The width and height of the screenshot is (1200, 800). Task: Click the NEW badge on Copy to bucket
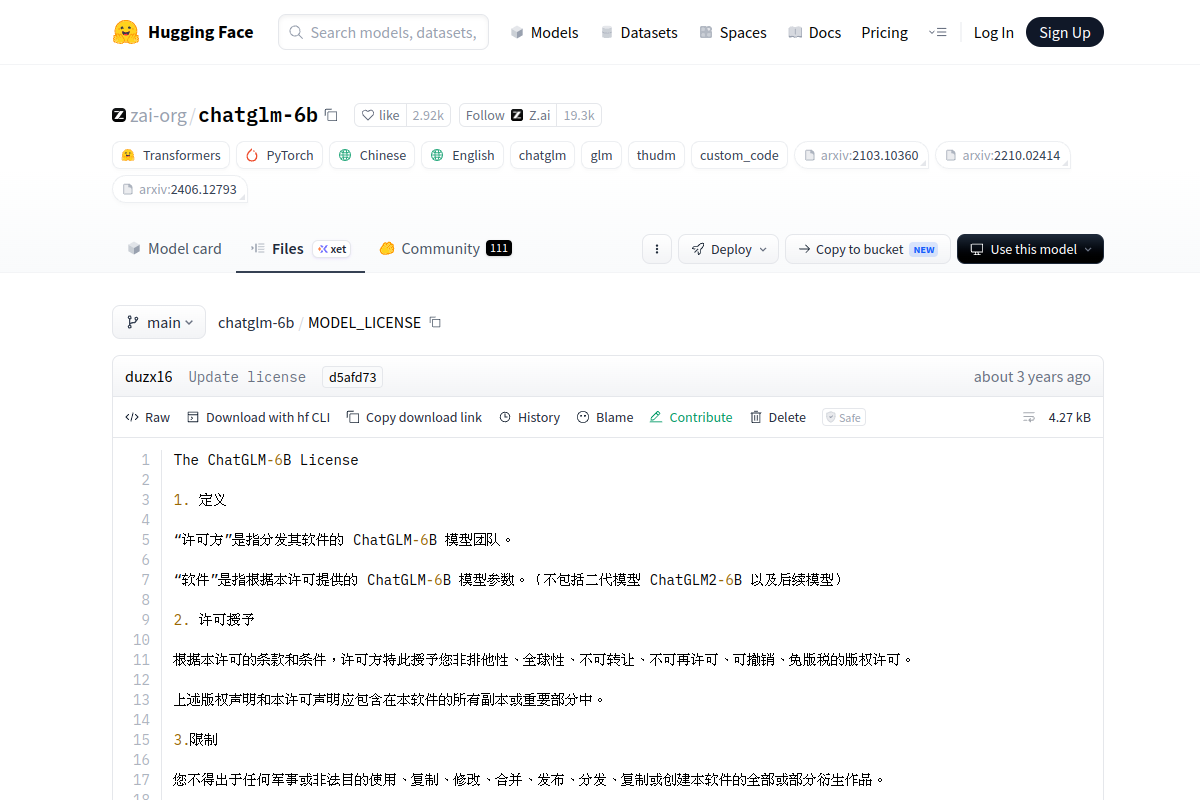pyautogui.click(x=924, y=250)
